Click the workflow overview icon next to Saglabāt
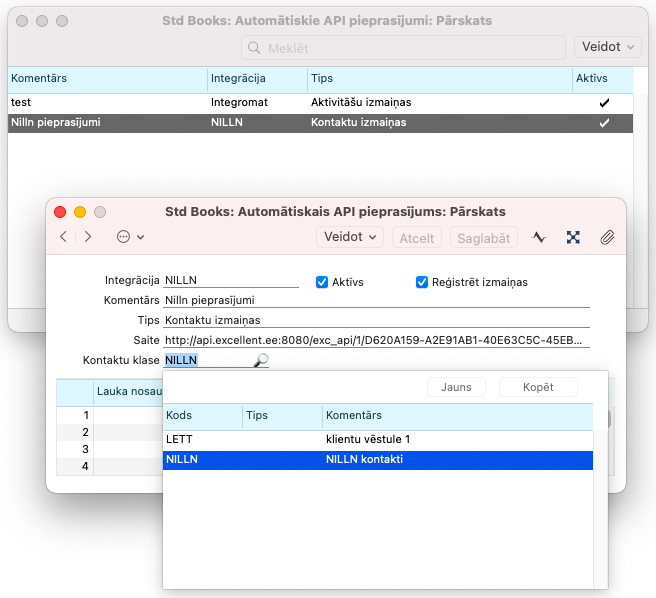This screenshot has height=598, width=656. tap(573, 237)
